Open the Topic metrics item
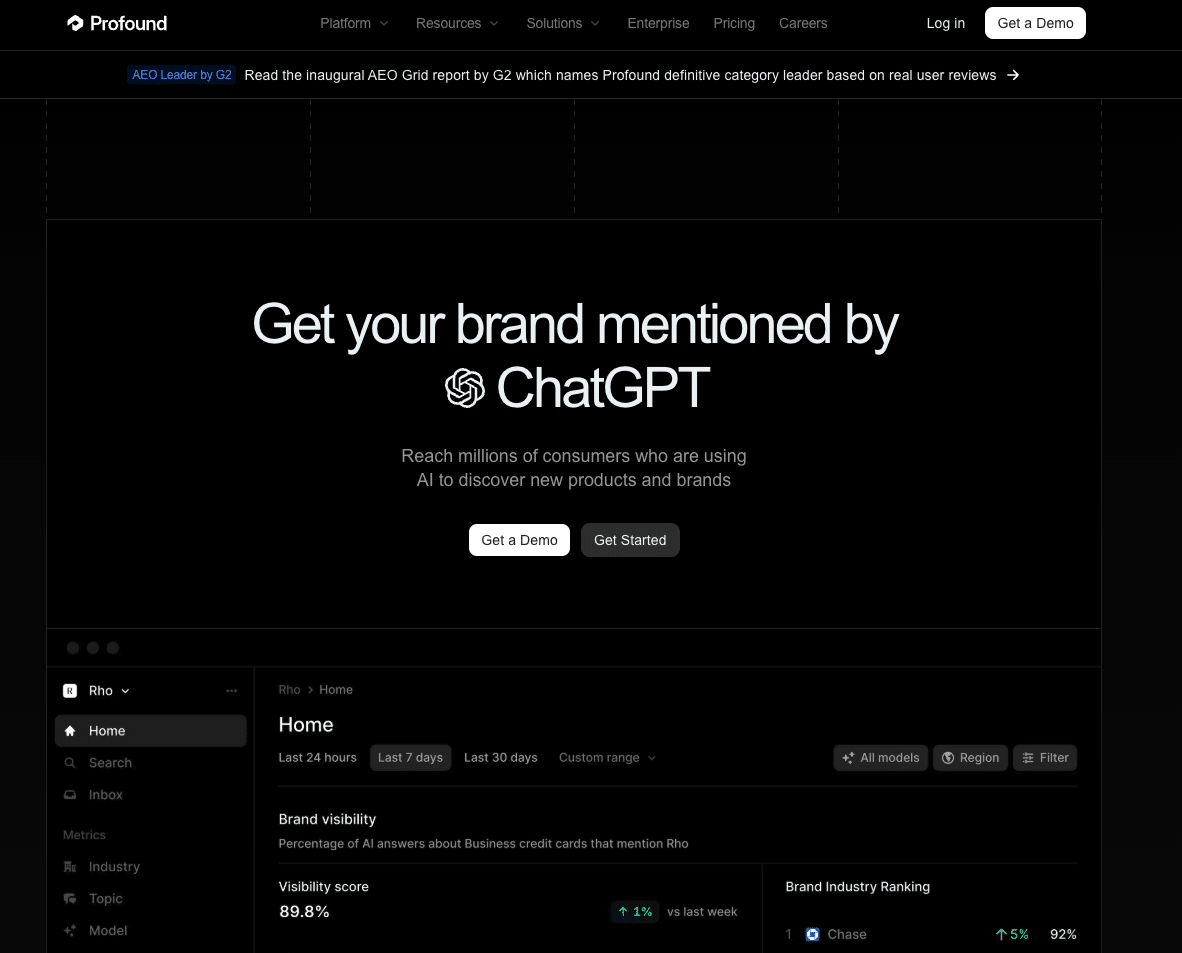 click(151, 899)
